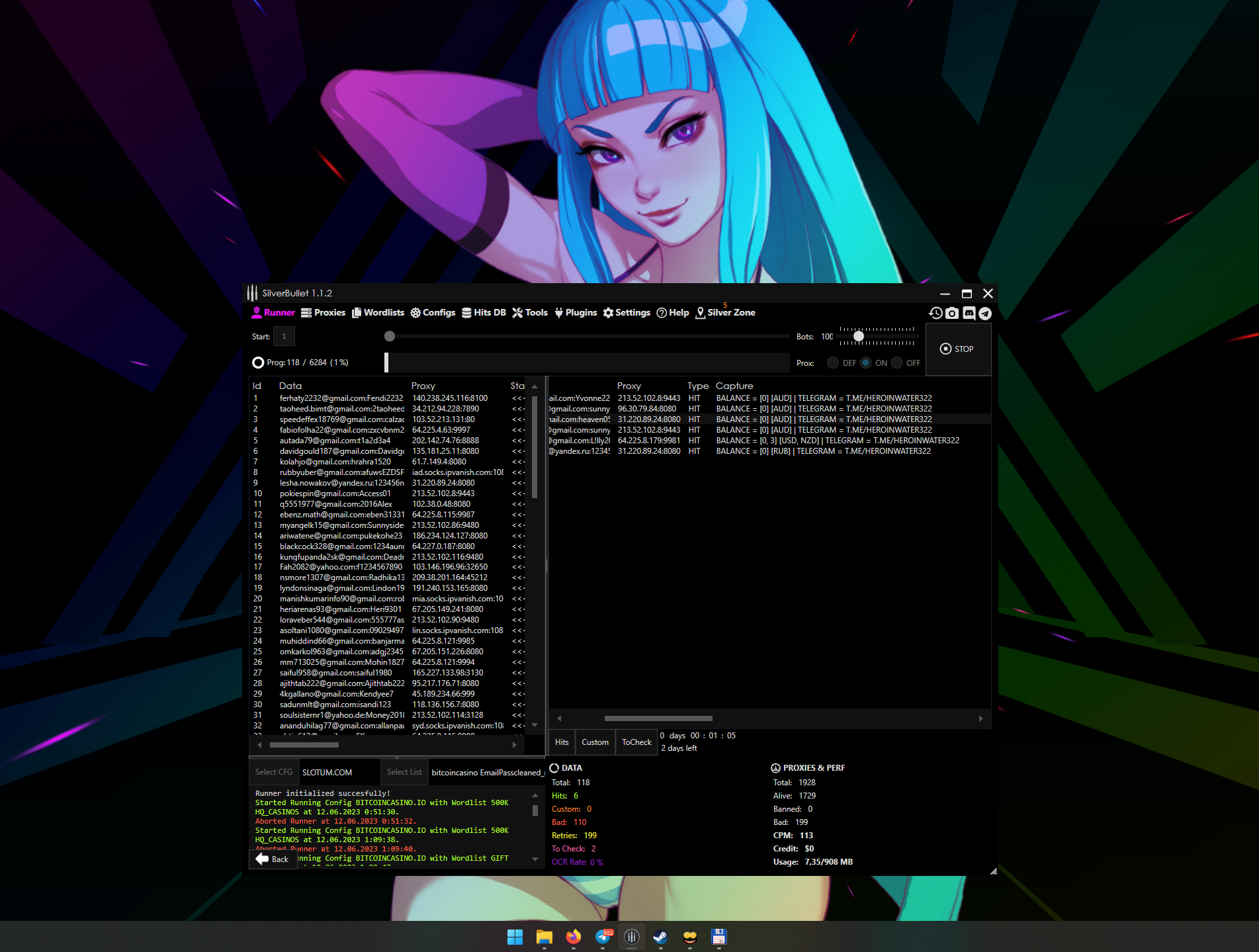Image resolution: width=1259 pixels, height=952 pixels.
Task: Open the Discord icon link
Action: click(969, 313)
